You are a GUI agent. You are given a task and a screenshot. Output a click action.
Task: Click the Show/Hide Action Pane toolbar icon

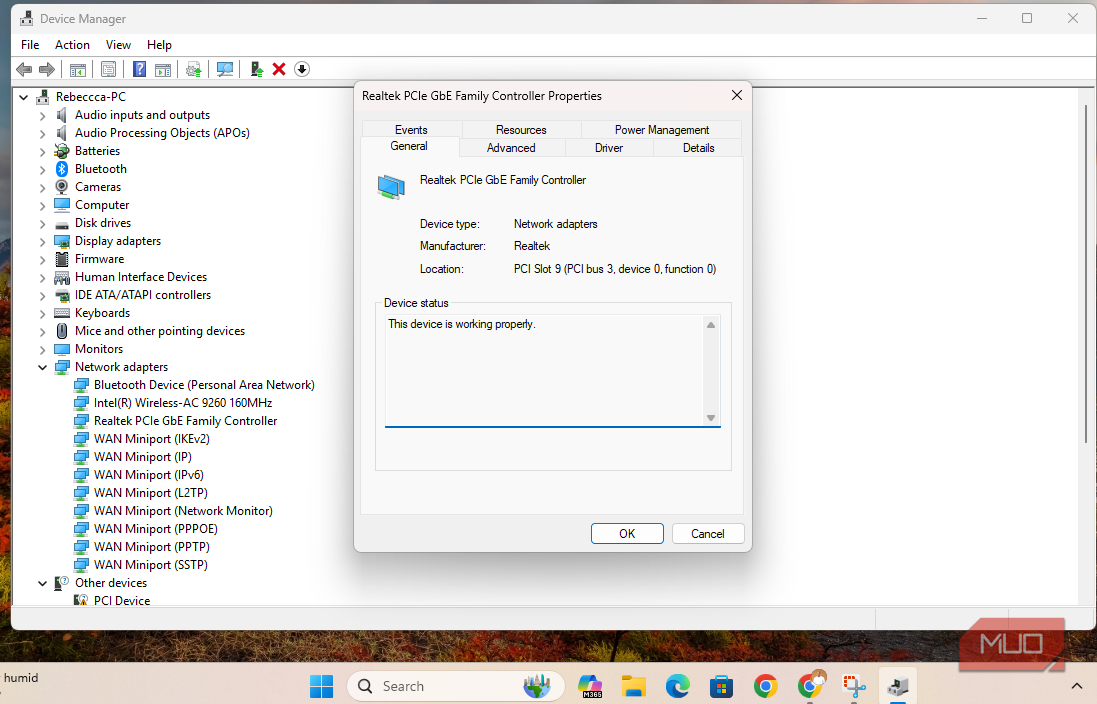click(x=163, y=69)
